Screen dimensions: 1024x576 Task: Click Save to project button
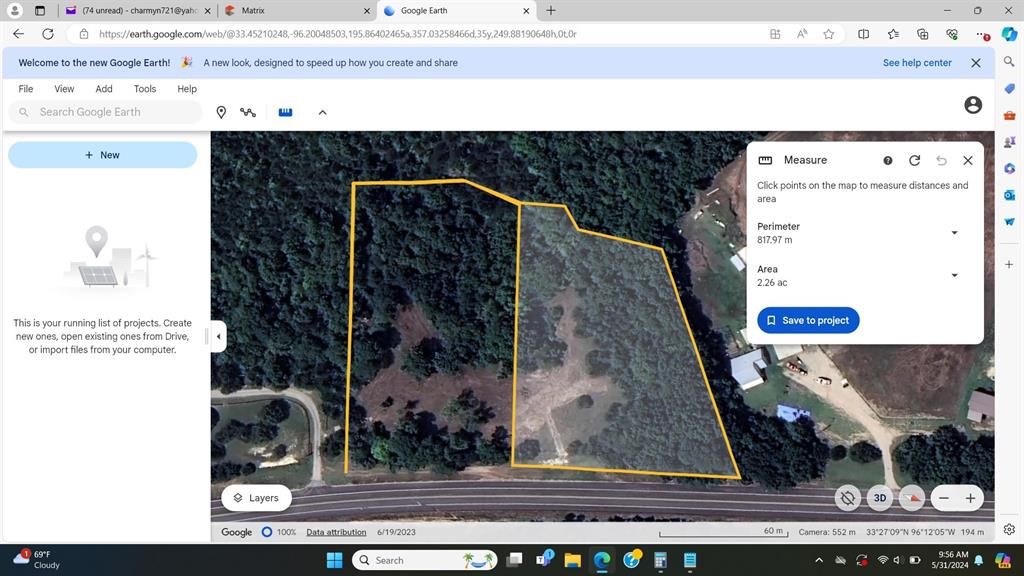[x=808, y=320]
